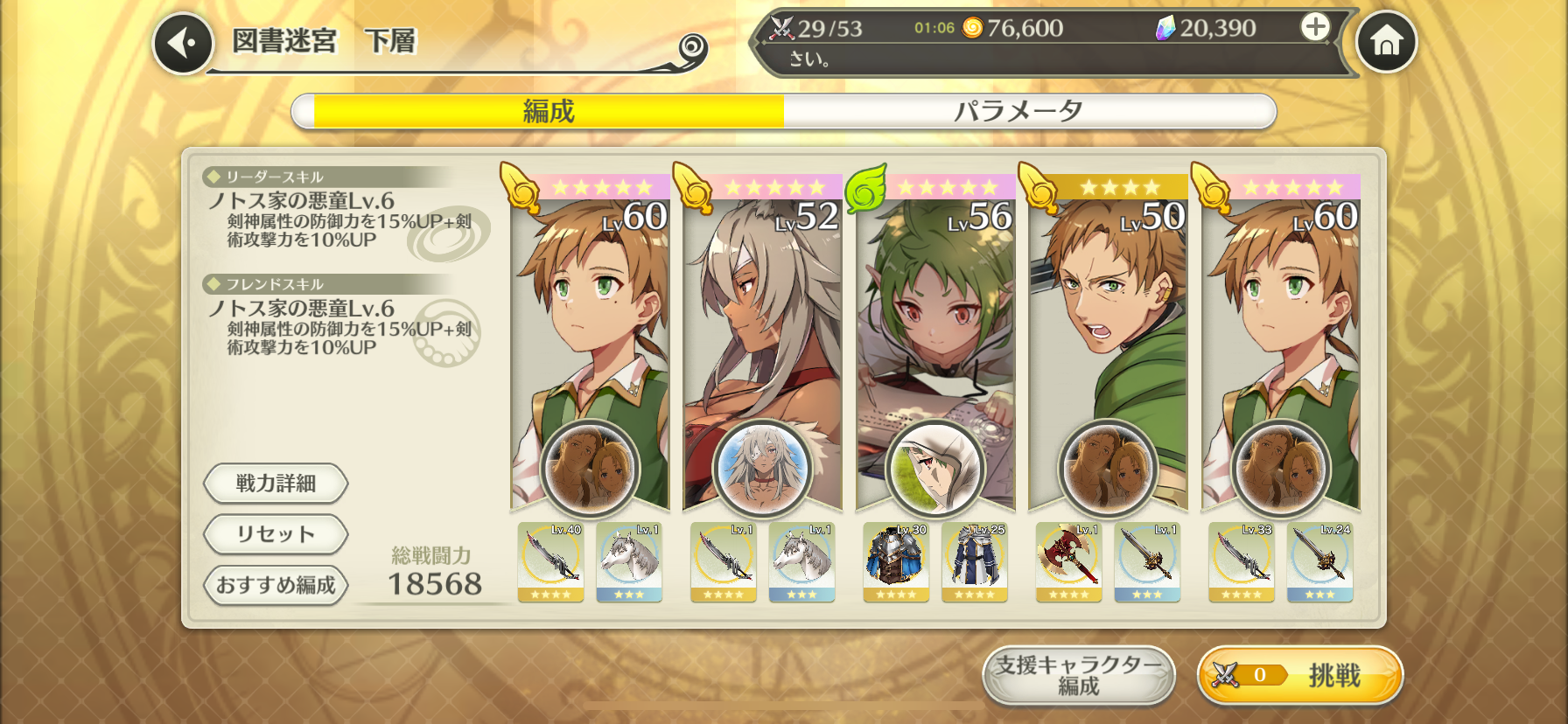Open the Lv.33 sword on last character
Screen dimensions: 1568x724
1241,562
